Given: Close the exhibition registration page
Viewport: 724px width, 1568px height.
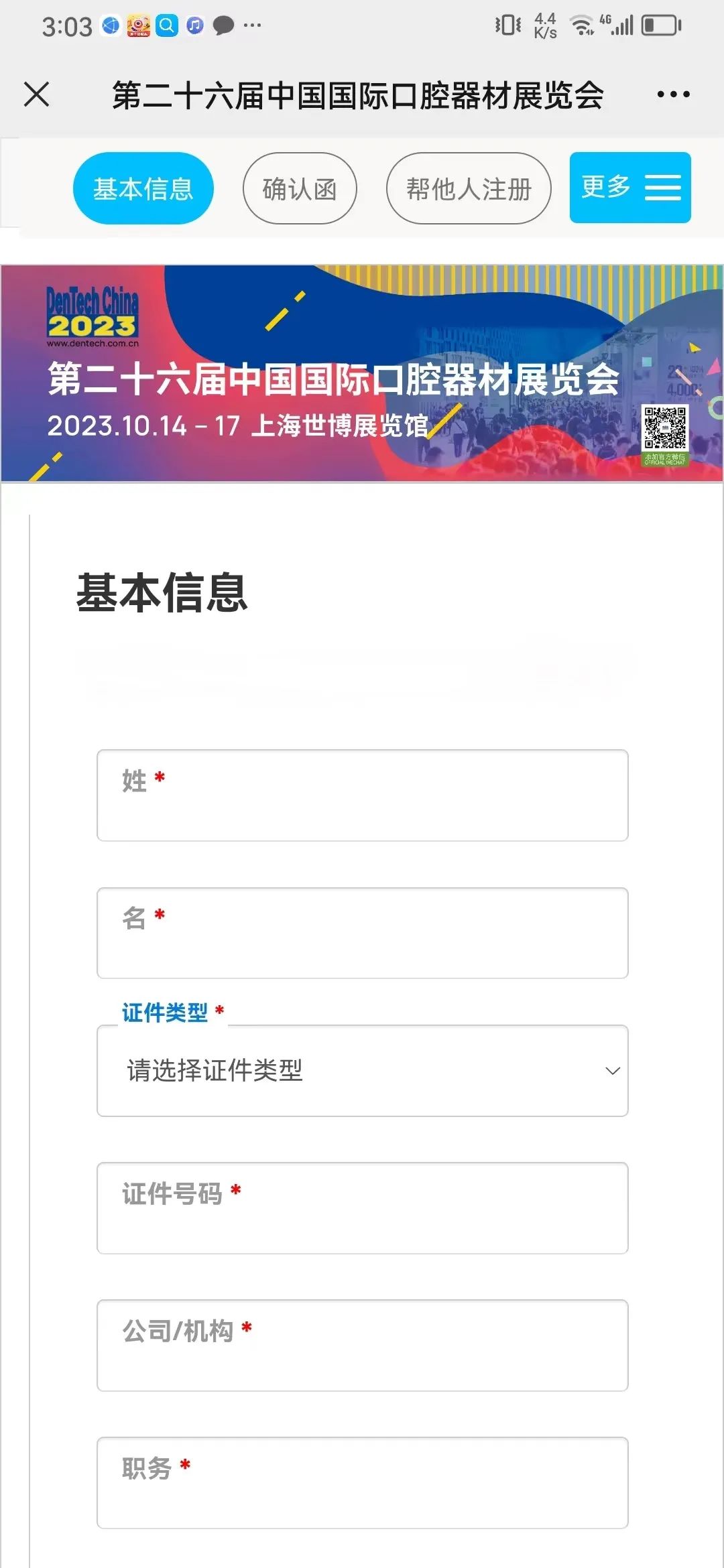Looking at the screenshot, I should click(x=36, y=94).
